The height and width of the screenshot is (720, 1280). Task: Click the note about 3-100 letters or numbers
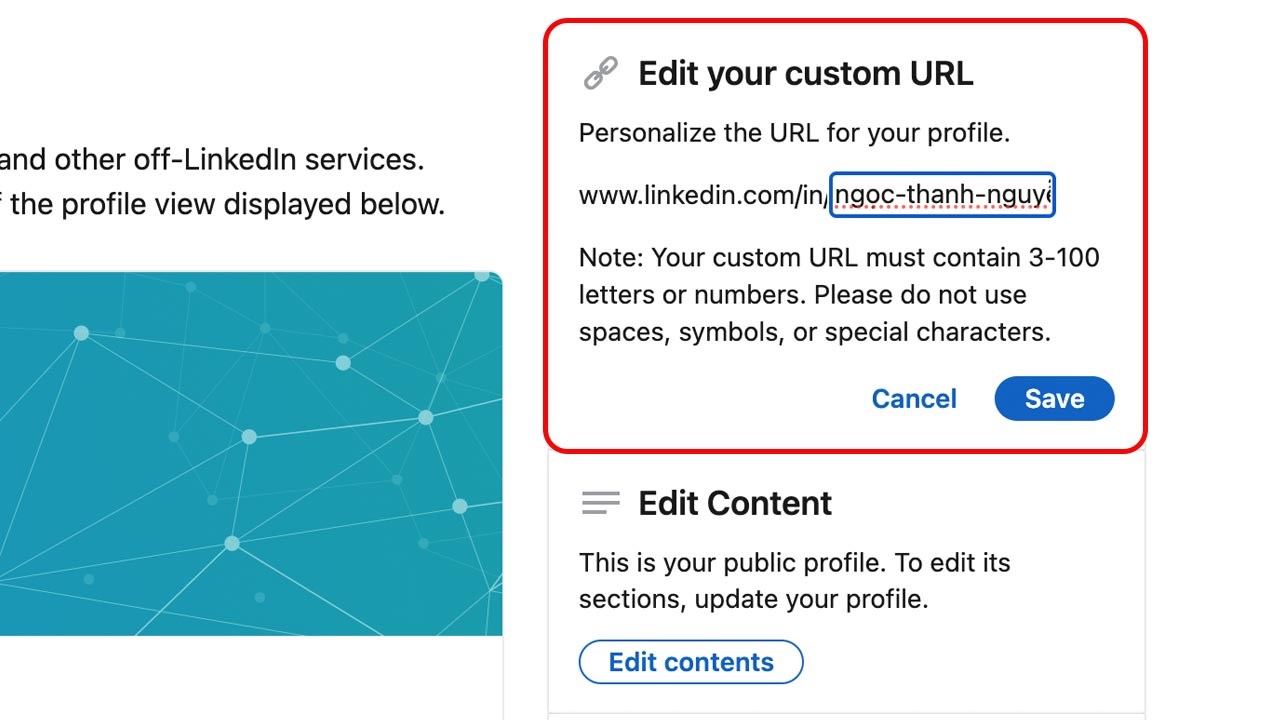pyautogui.click(x=839, y=295)
